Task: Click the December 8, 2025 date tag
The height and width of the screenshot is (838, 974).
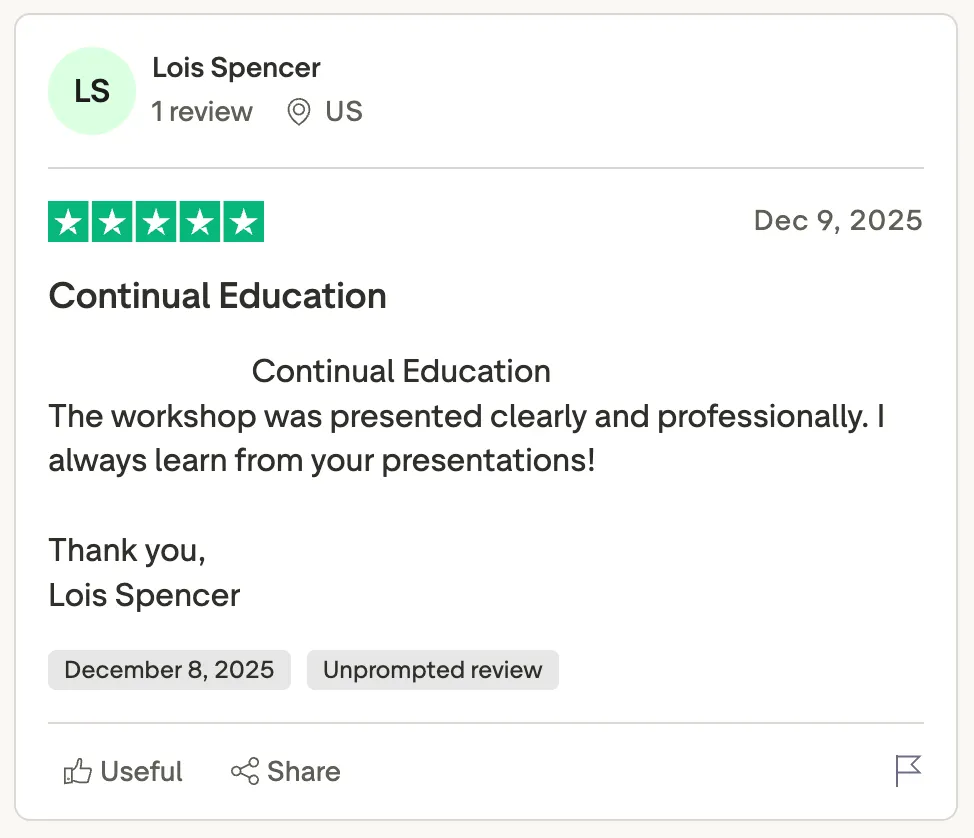Action: point(169,670)
